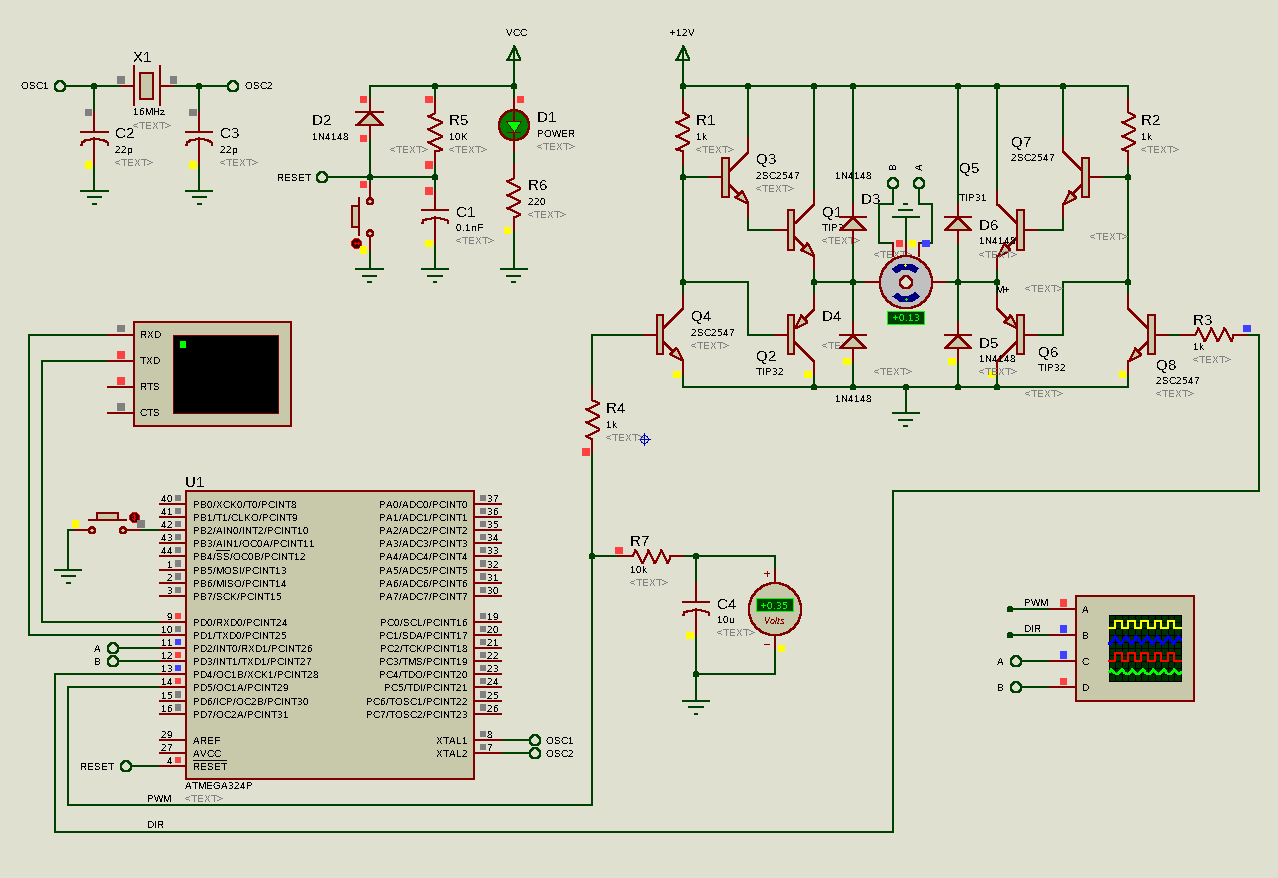This screenshot has width=1278, height=878.
Task: Click pin label PC7/TOSC2/PCINT23
Action: [417, 714]
